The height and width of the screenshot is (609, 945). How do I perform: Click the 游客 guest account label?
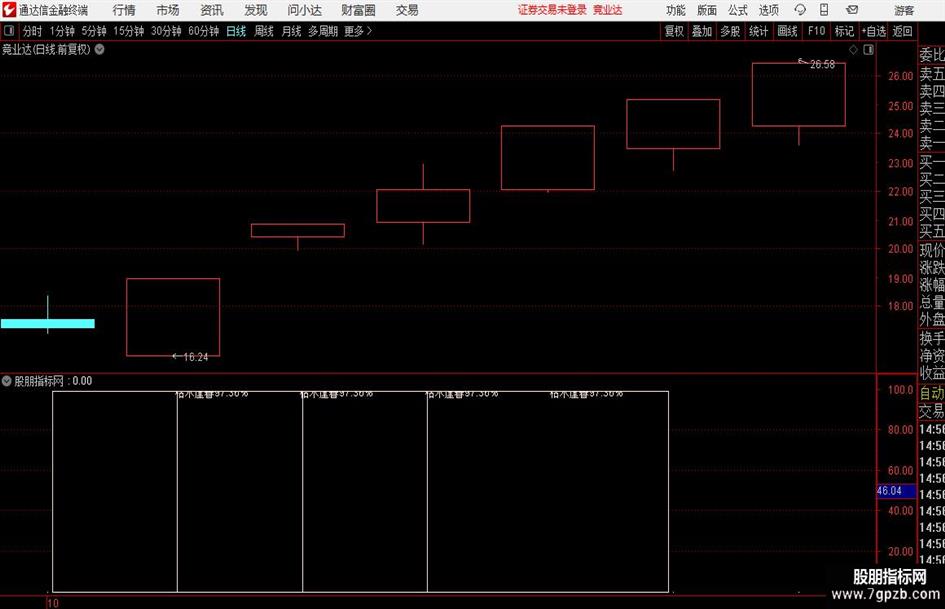click(x=904, y=10)
